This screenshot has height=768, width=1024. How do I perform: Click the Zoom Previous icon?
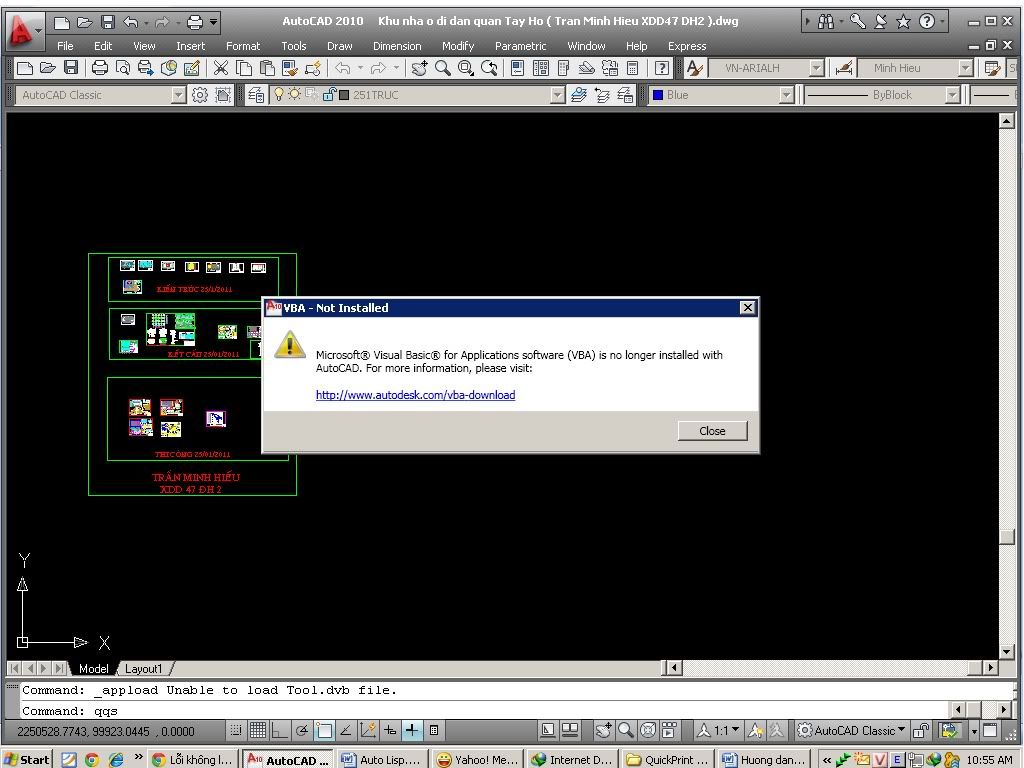click(488, 68)
